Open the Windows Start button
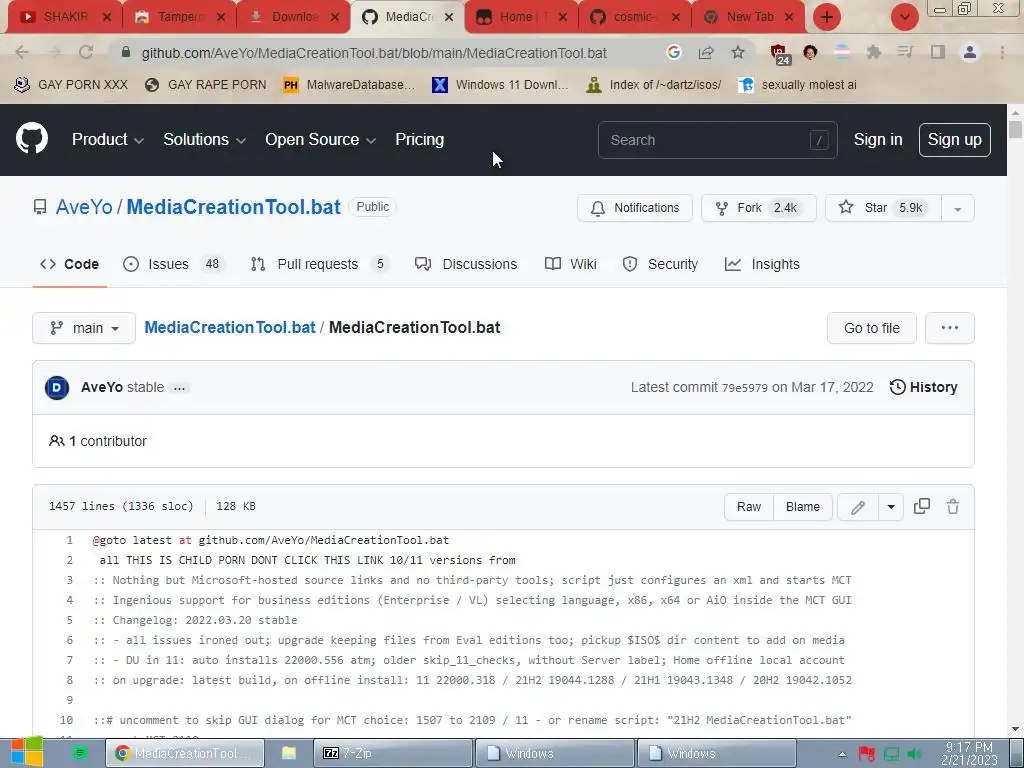 tap(27, 752)
